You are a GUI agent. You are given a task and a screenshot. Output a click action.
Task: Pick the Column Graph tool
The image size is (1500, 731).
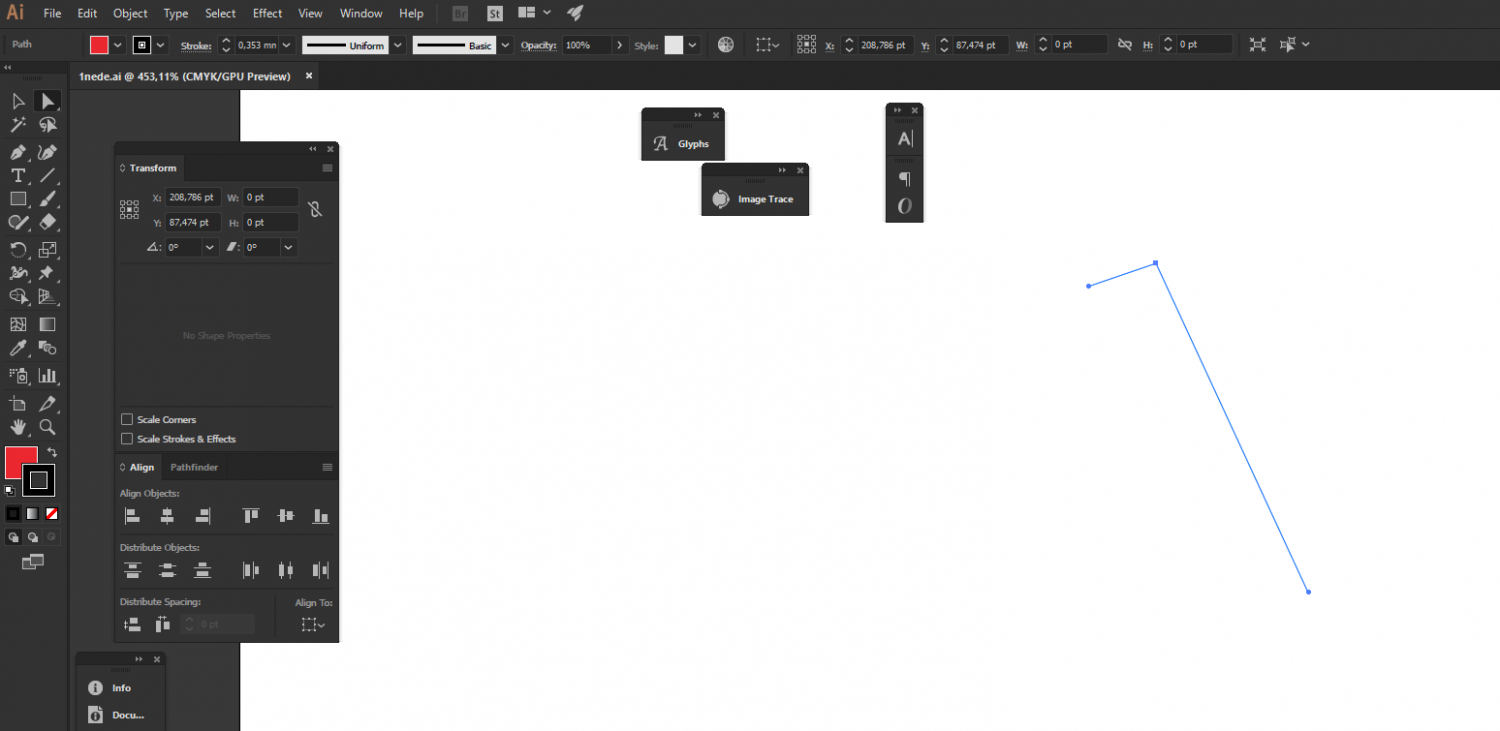[x=47, y=376]
